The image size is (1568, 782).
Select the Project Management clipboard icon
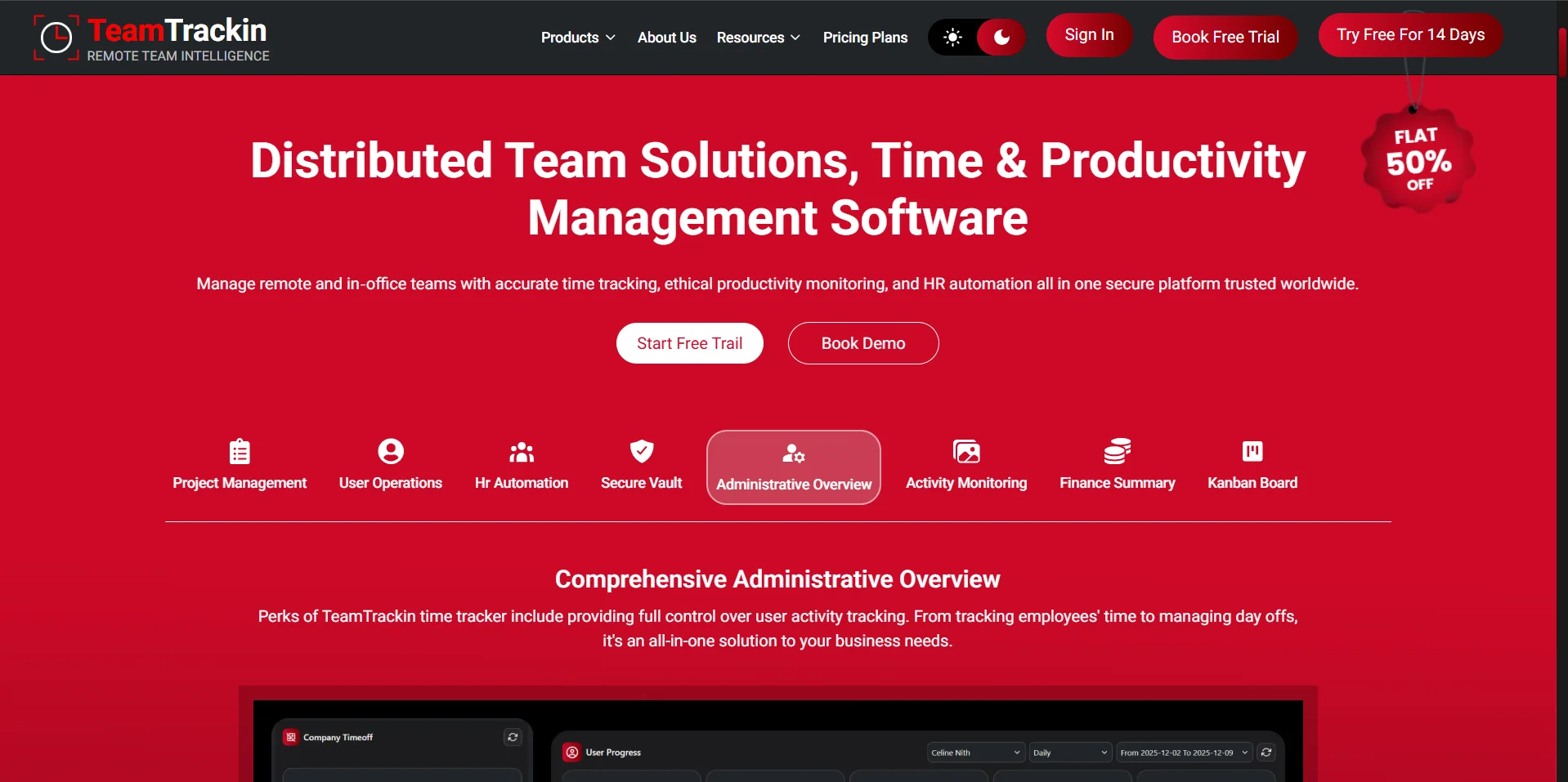[x=240, y=451]
